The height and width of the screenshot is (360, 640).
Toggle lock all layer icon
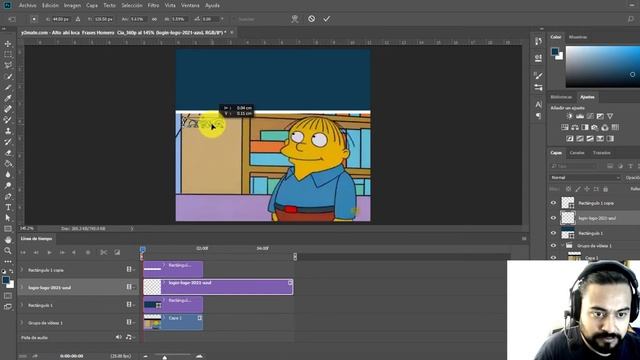(606, 189)
